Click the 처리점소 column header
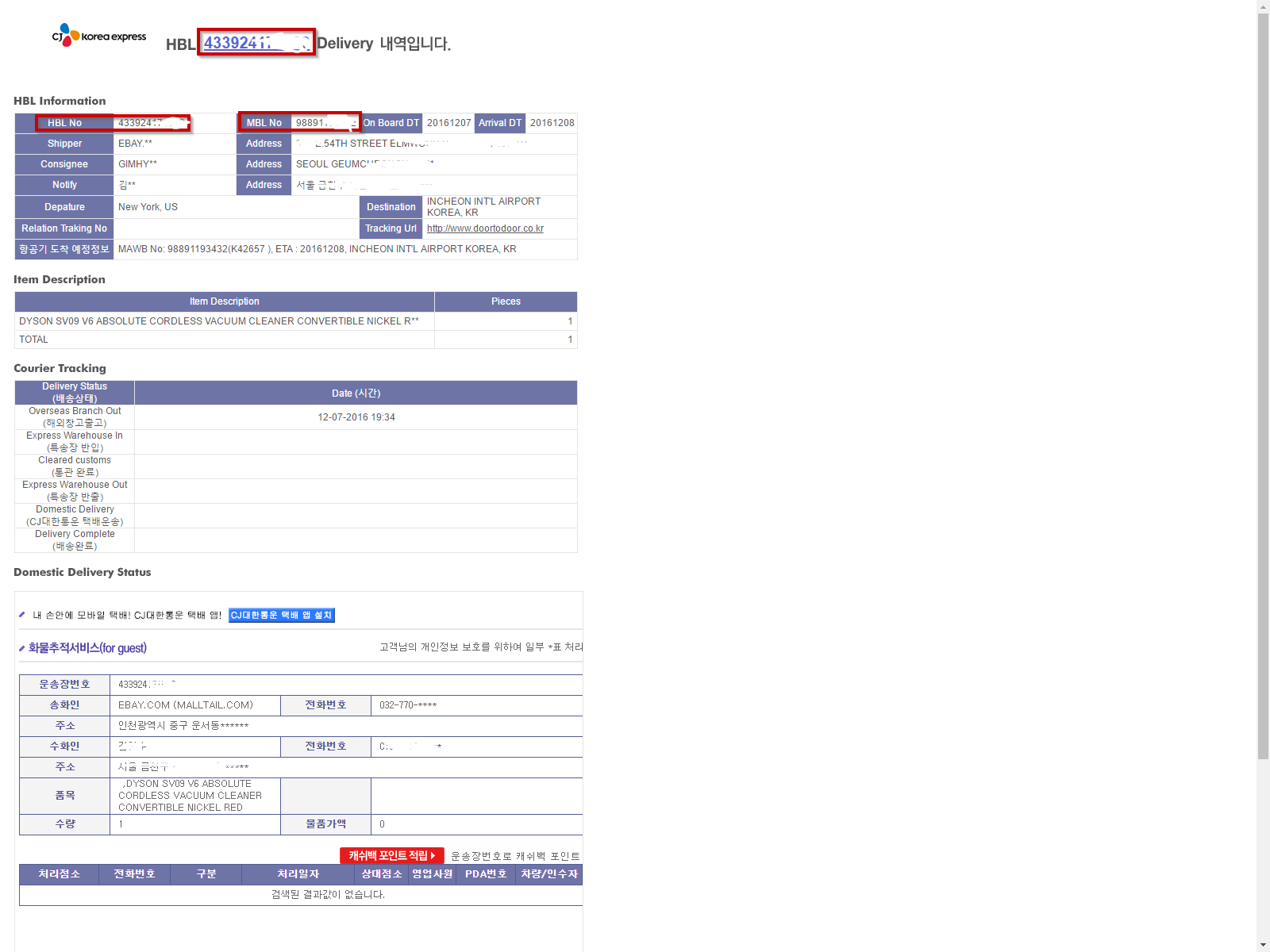This screenshot has height=952, width=1270. pyautogui.click(x=59, y=874)
